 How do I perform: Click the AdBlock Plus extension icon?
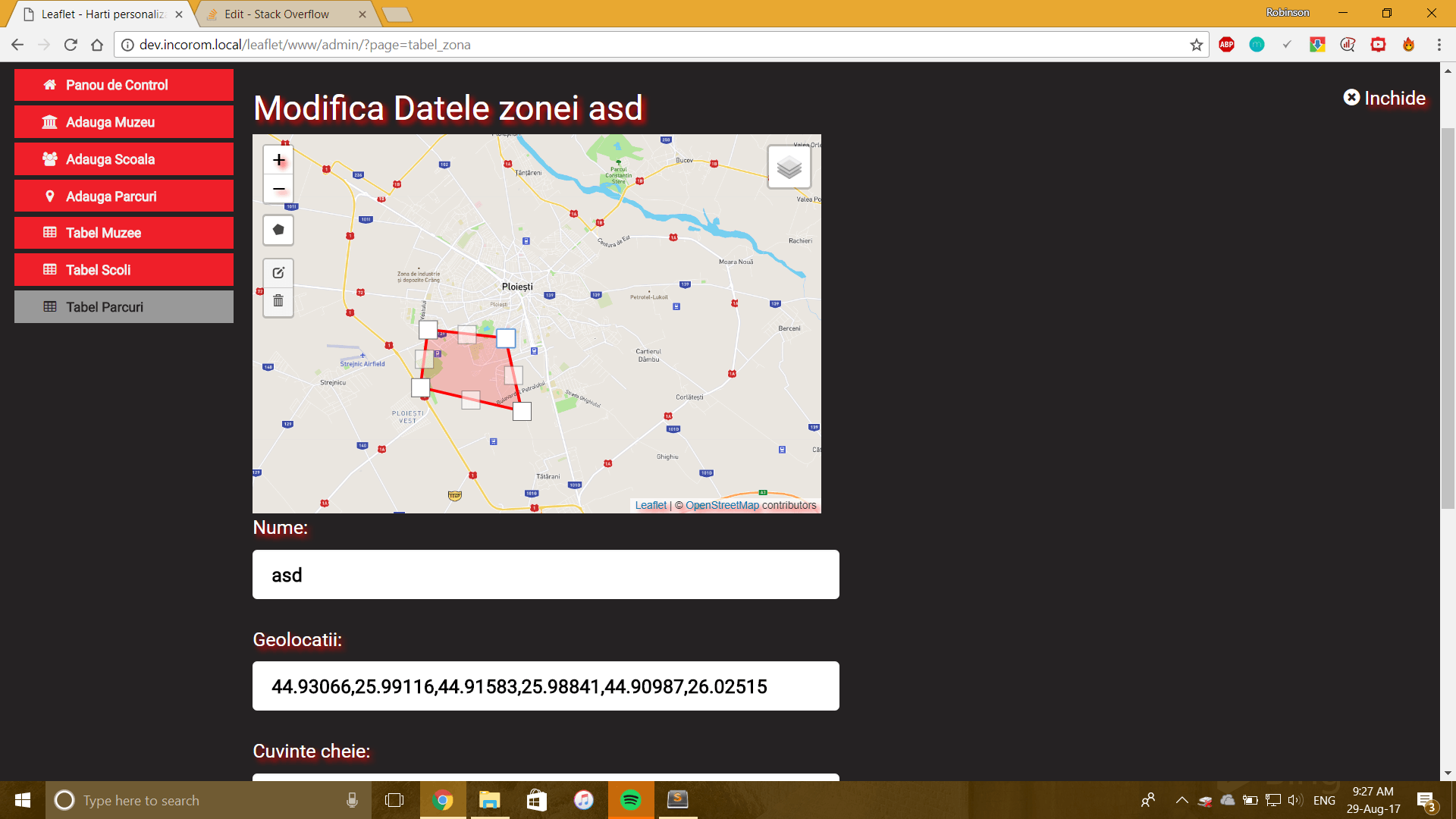tap(1226, 45)
